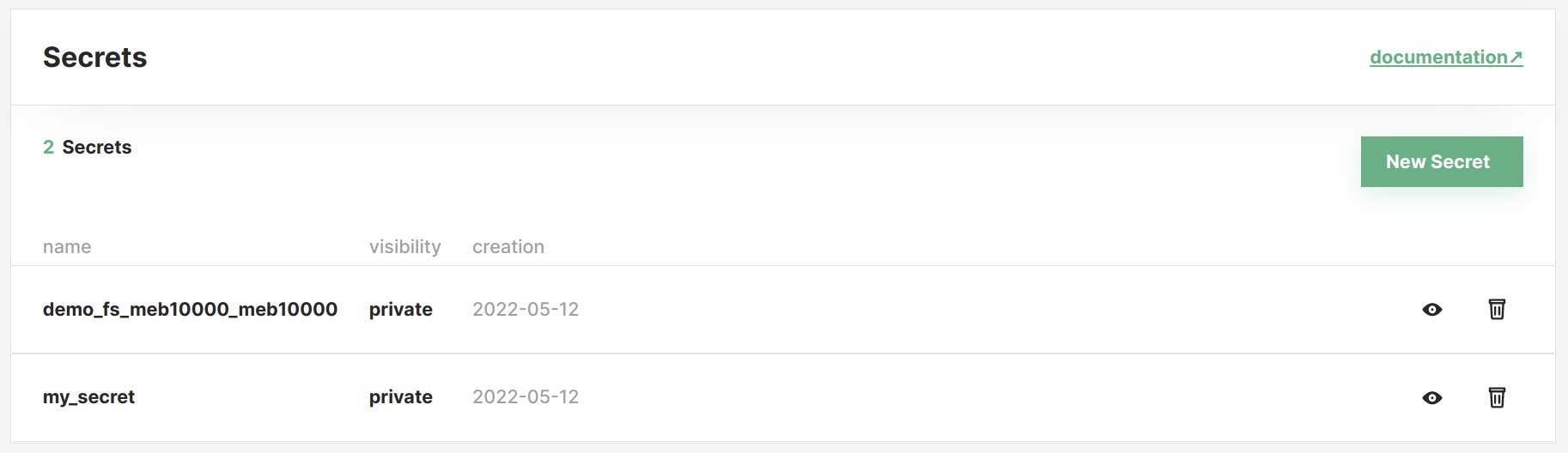Image resolution: width=1568 pixels, height=453 pixels.
Task: Show the my_secret value using eye icon
Action: [1431, 398]
